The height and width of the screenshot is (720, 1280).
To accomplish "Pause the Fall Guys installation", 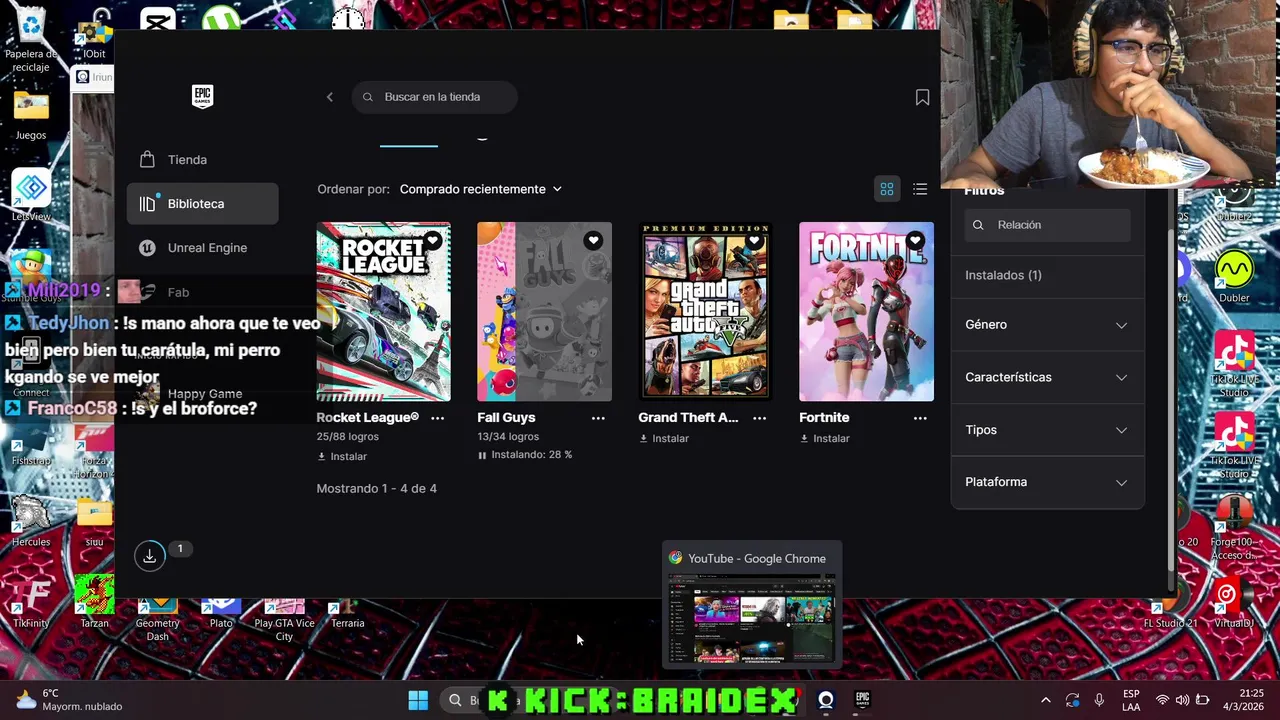I will 482,455.
